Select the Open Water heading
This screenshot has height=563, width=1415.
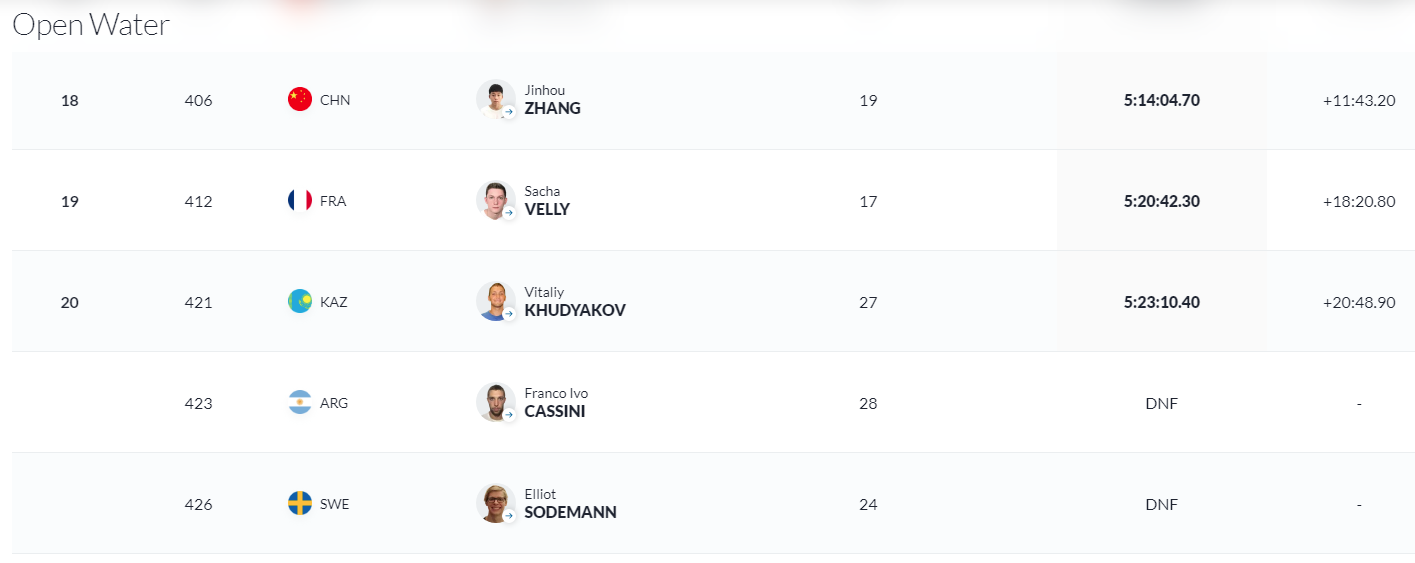point(91,25)
